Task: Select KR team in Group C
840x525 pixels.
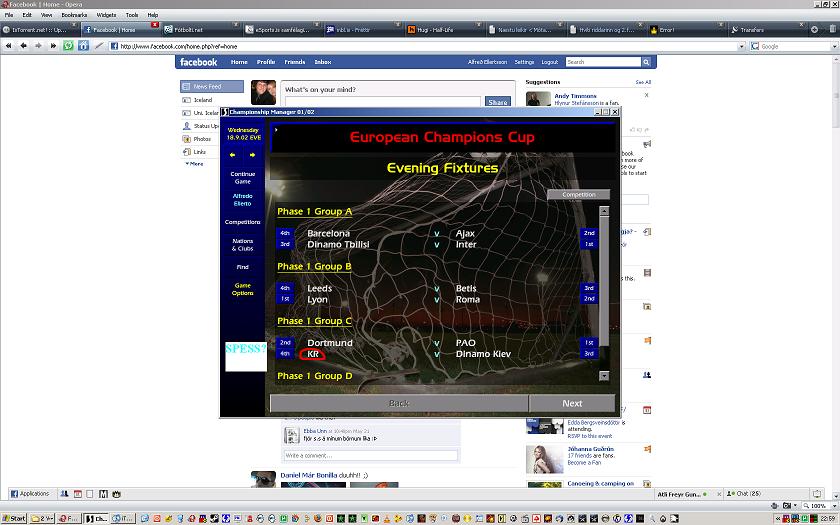Action: click(x=313, y=354)
